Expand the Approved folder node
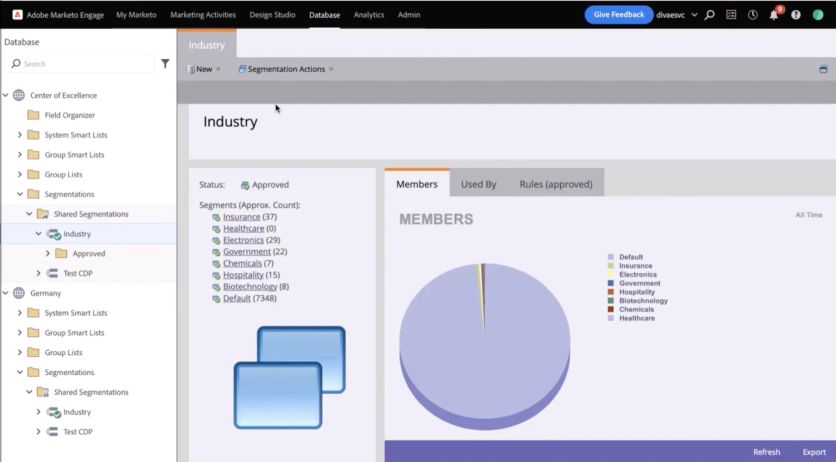The height and width of the screenshot is (462, 836). pyautogui.click(x=47, y=254)
